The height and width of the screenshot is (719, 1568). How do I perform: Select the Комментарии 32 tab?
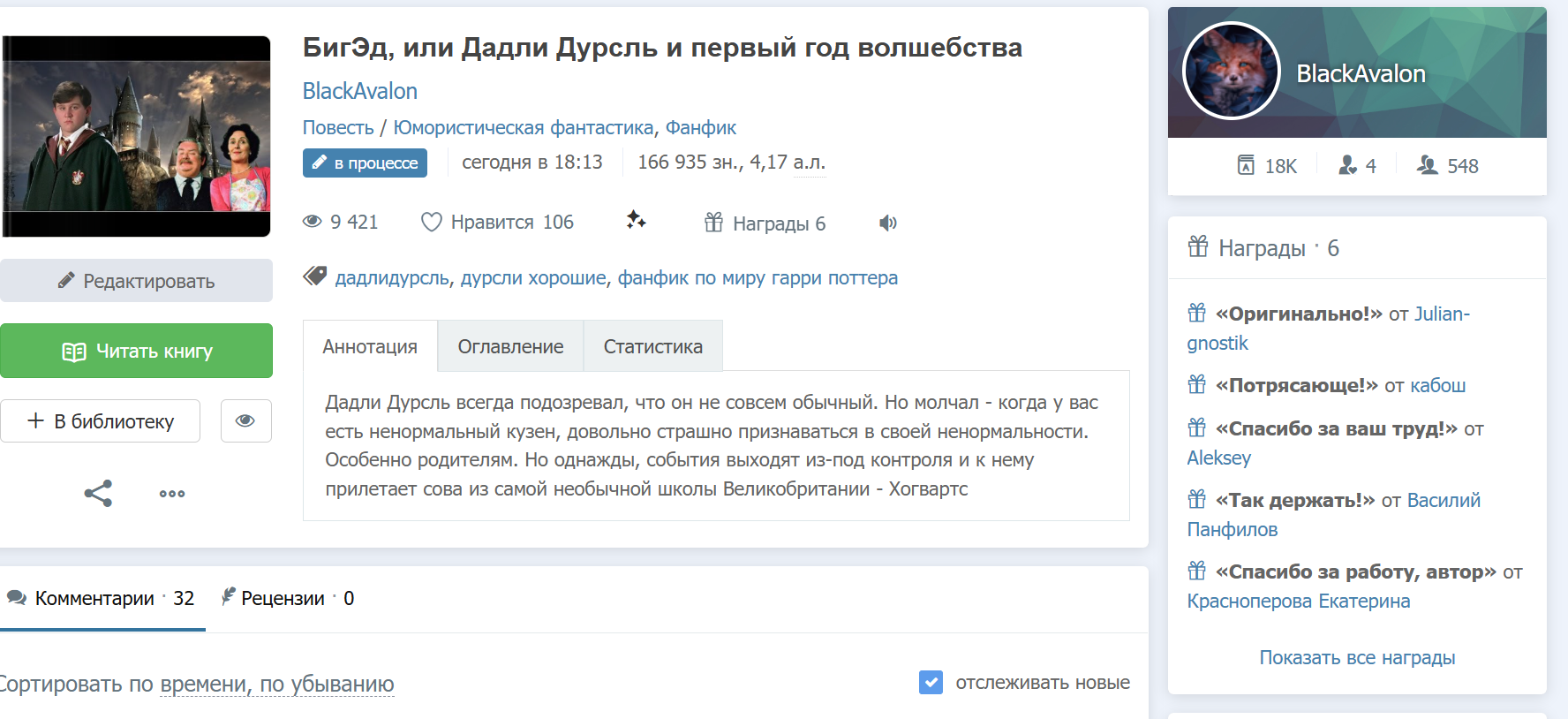pos(101,599)
